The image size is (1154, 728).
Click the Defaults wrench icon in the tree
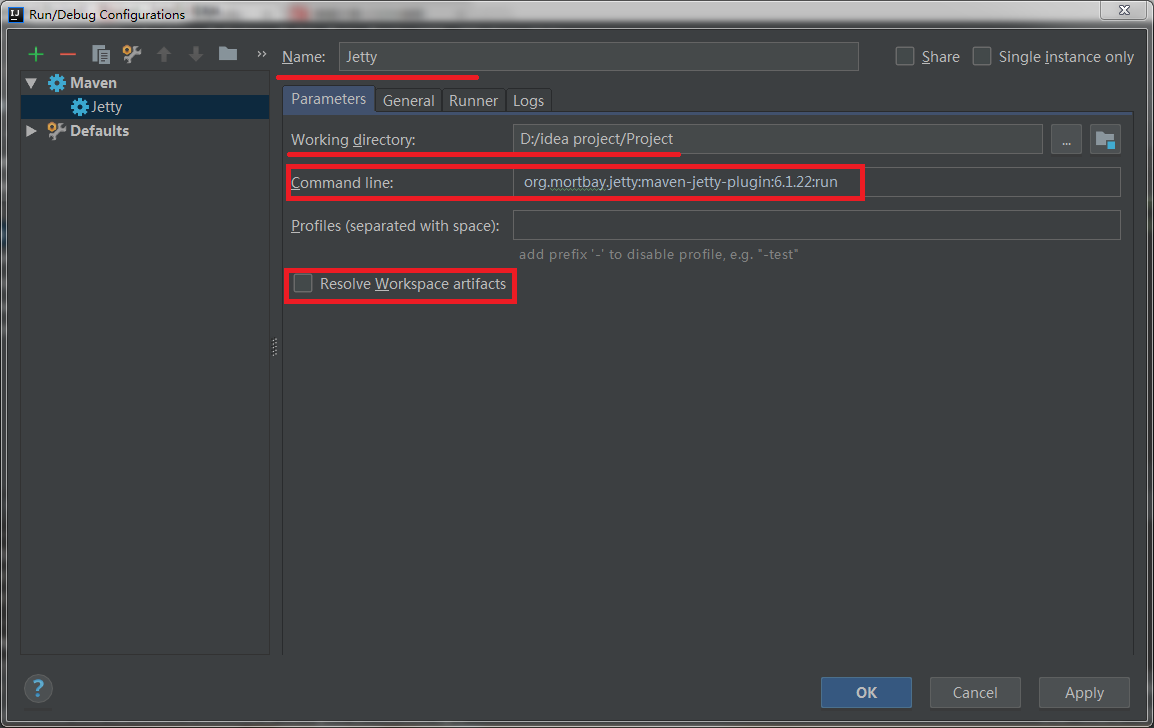(x=56, y=131)
